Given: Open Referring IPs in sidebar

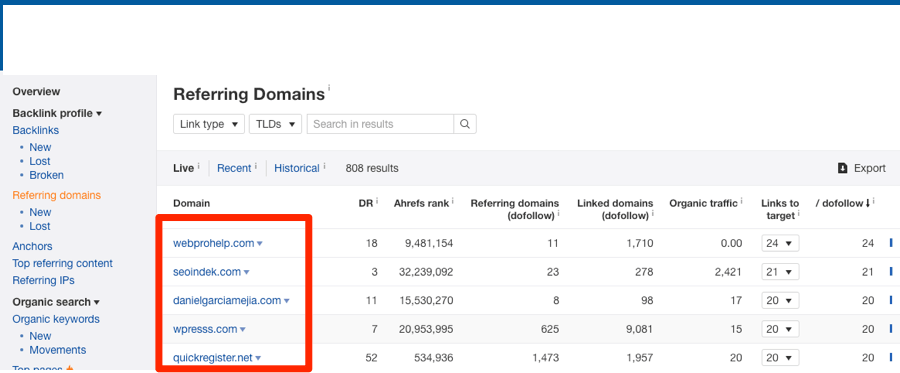Looking at the screenshot, I should (43, 281).
